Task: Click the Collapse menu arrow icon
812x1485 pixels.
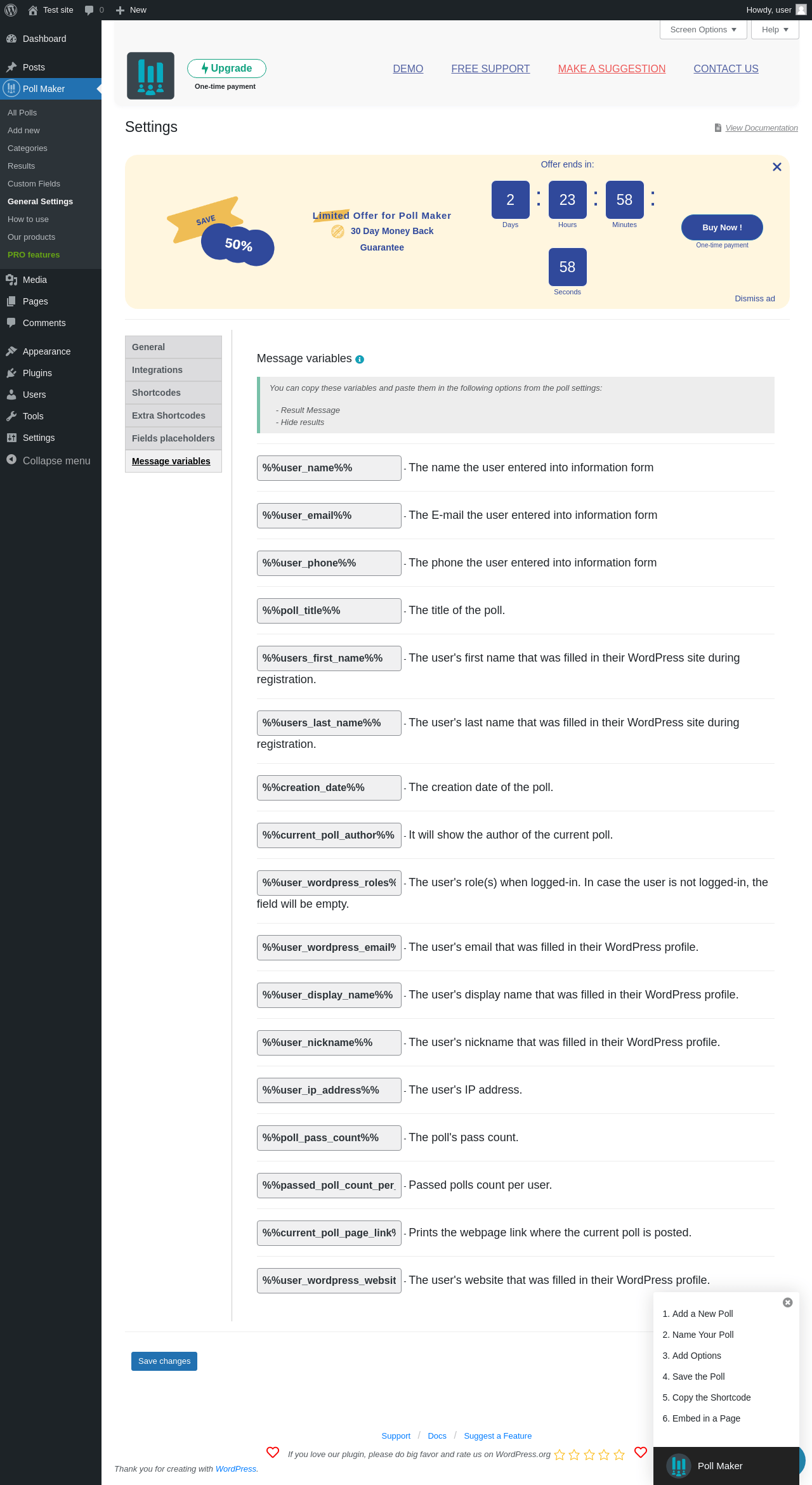Action: pyautogui.click(x=11, y=460)
